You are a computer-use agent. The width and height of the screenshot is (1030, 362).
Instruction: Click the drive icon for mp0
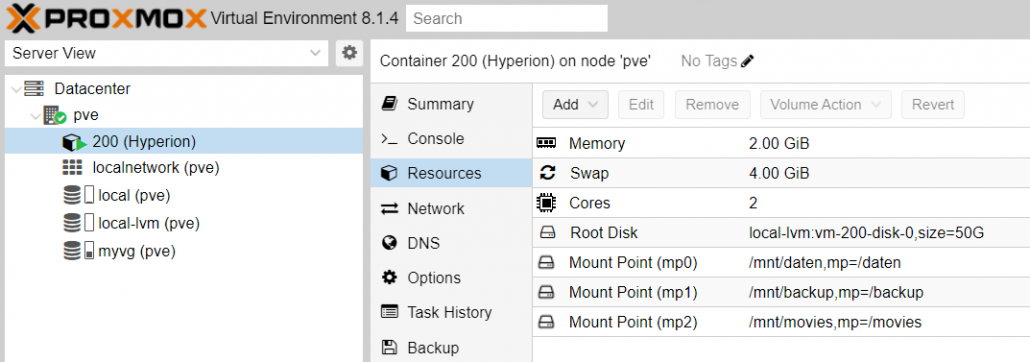pos(547,263)
